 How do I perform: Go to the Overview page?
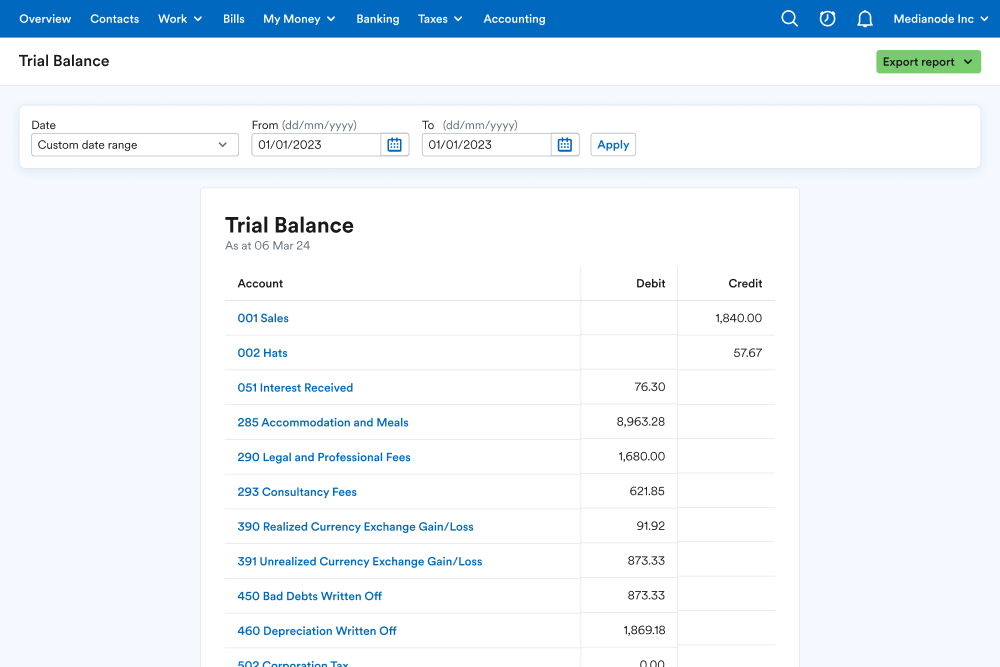pyautogui.click(x=45, y=19)
